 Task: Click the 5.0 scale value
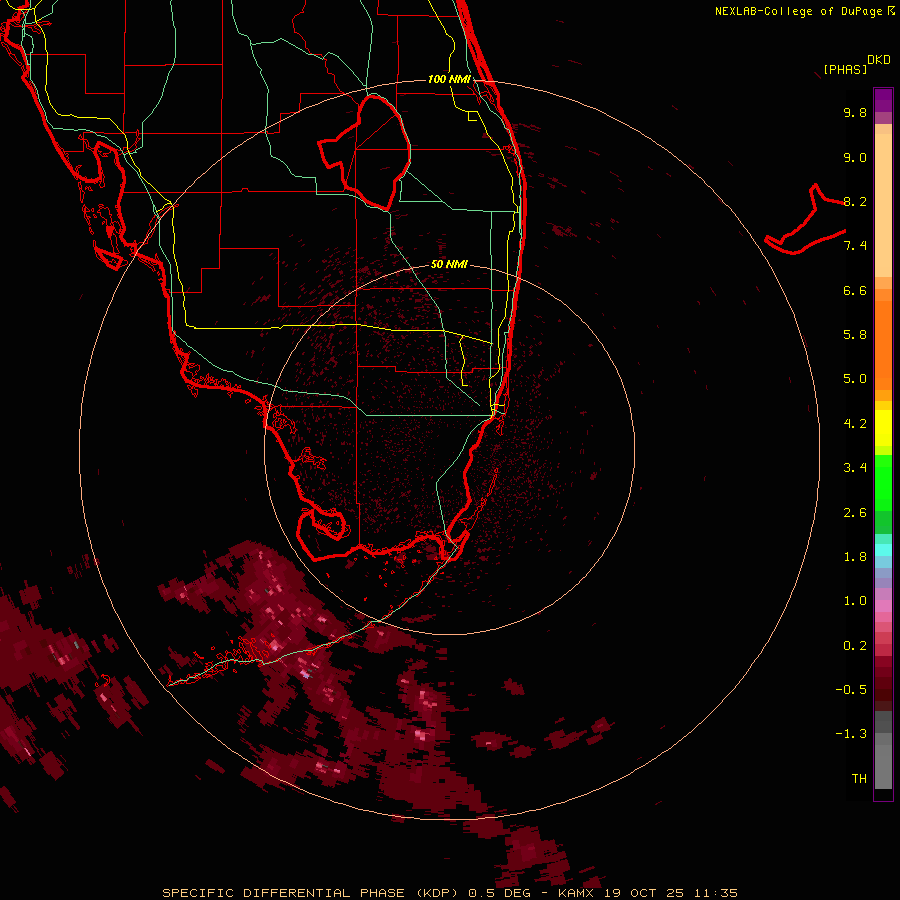click(x=855, y=379)
